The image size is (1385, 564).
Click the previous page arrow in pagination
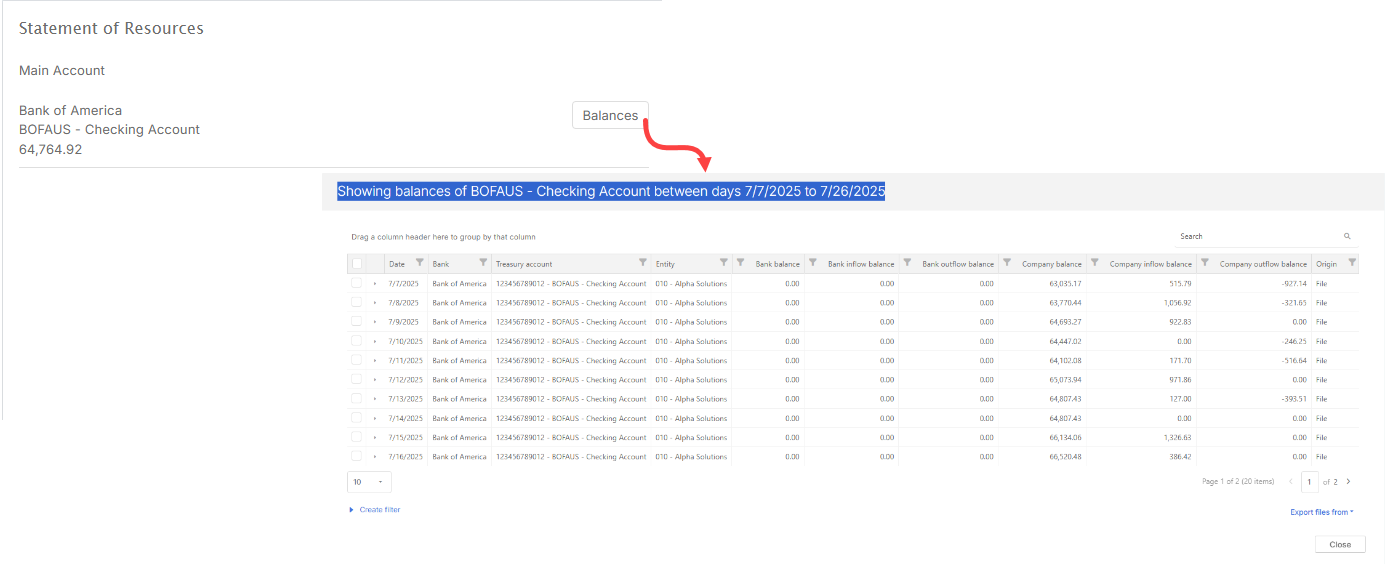pos(1290,482)
